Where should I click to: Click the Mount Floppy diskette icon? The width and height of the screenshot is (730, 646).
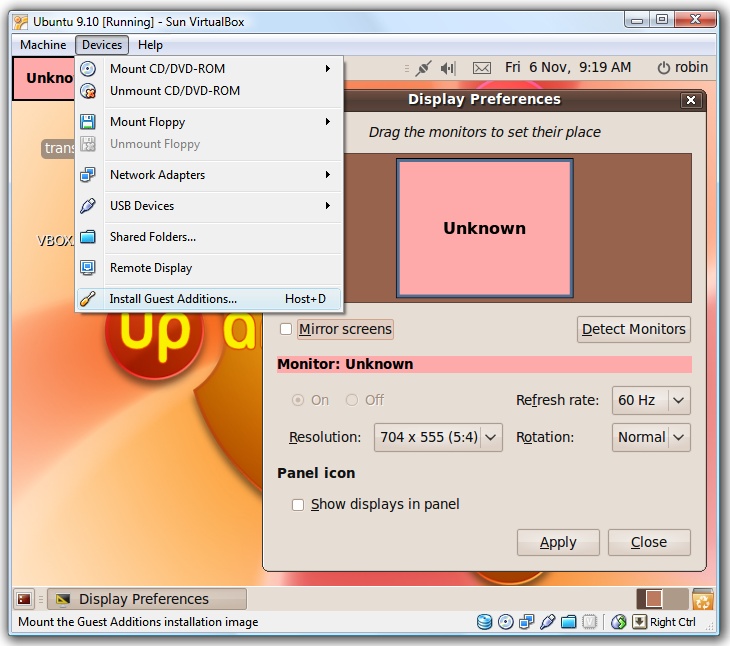pyautogui.click(x=88, y=122)
